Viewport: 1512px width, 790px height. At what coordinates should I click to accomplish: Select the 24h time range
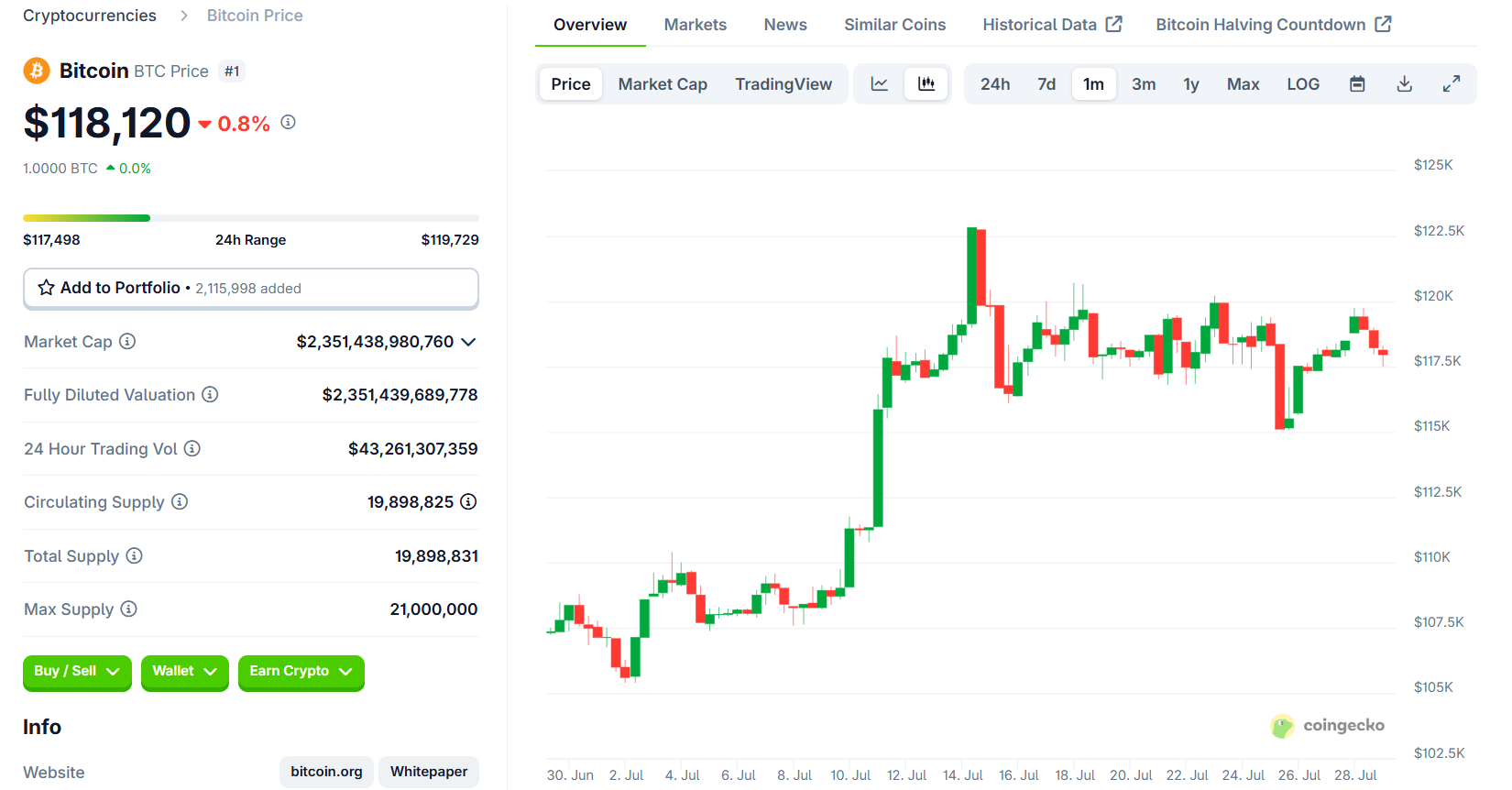(x=994, y=84)
